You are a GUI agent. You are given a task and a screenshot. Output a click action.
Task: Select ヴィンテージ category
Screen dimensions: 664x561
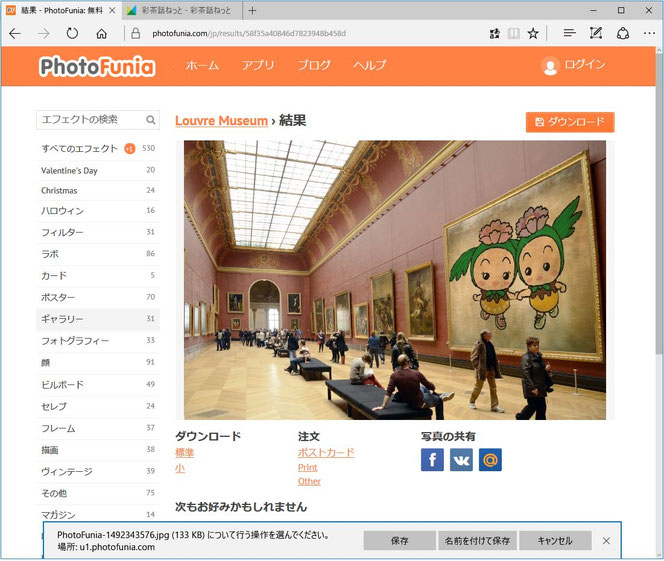click(98, 471)
